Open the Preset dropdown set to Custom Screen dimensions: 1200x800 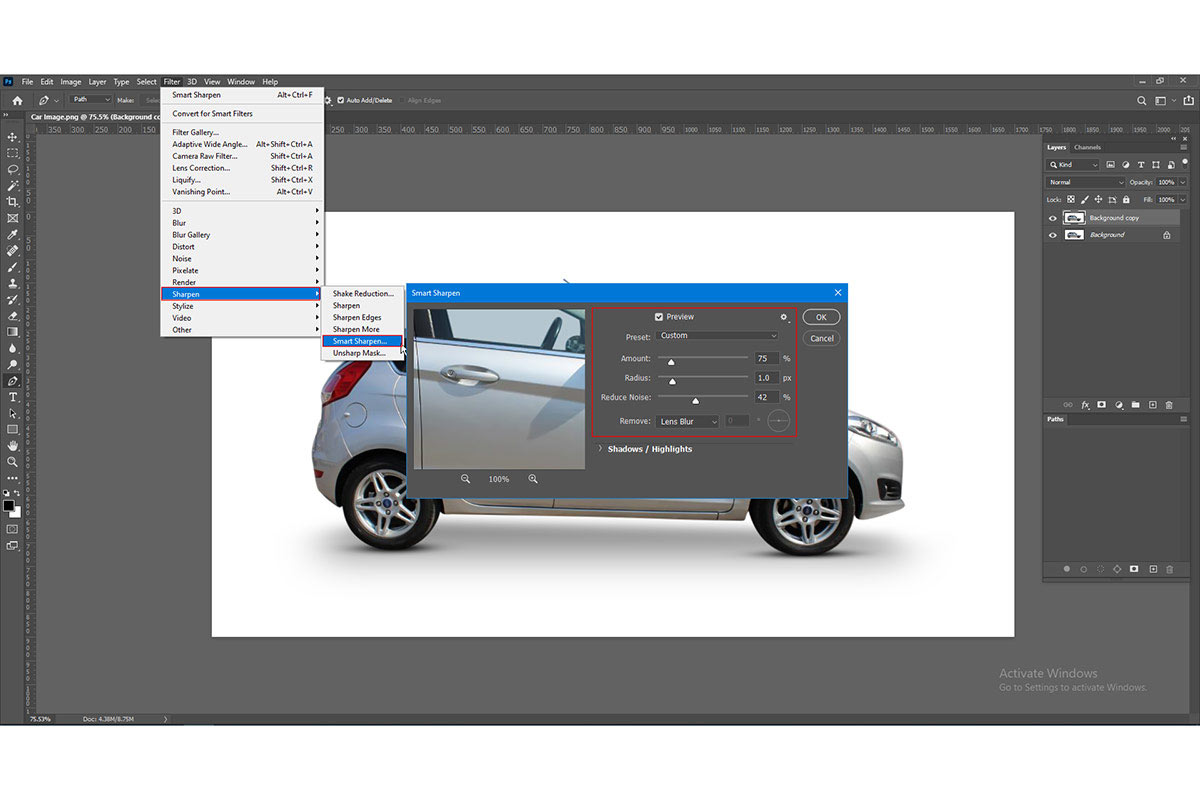point(717,336)
